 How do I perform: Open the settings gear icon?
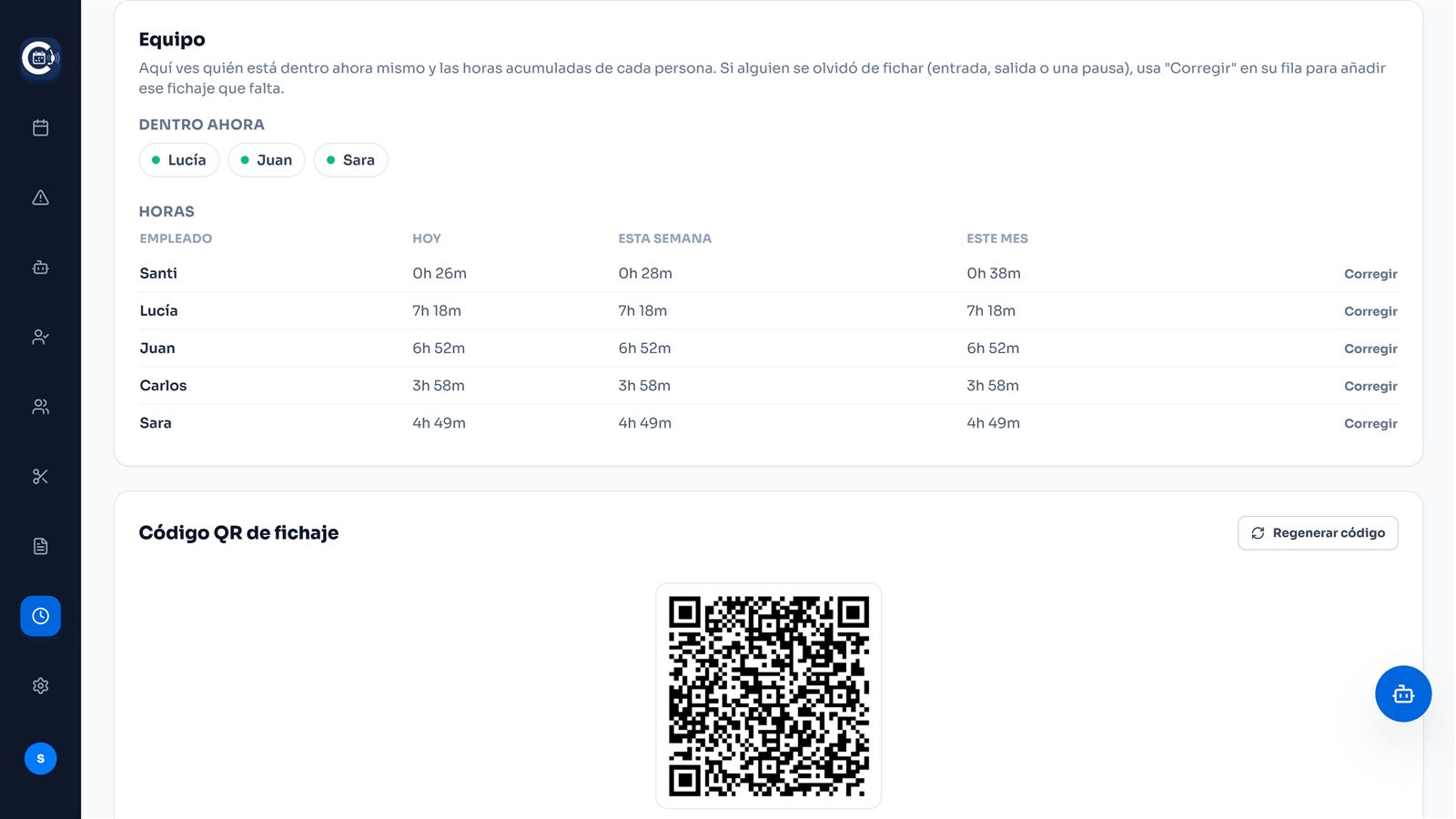(x=40, y=686)
